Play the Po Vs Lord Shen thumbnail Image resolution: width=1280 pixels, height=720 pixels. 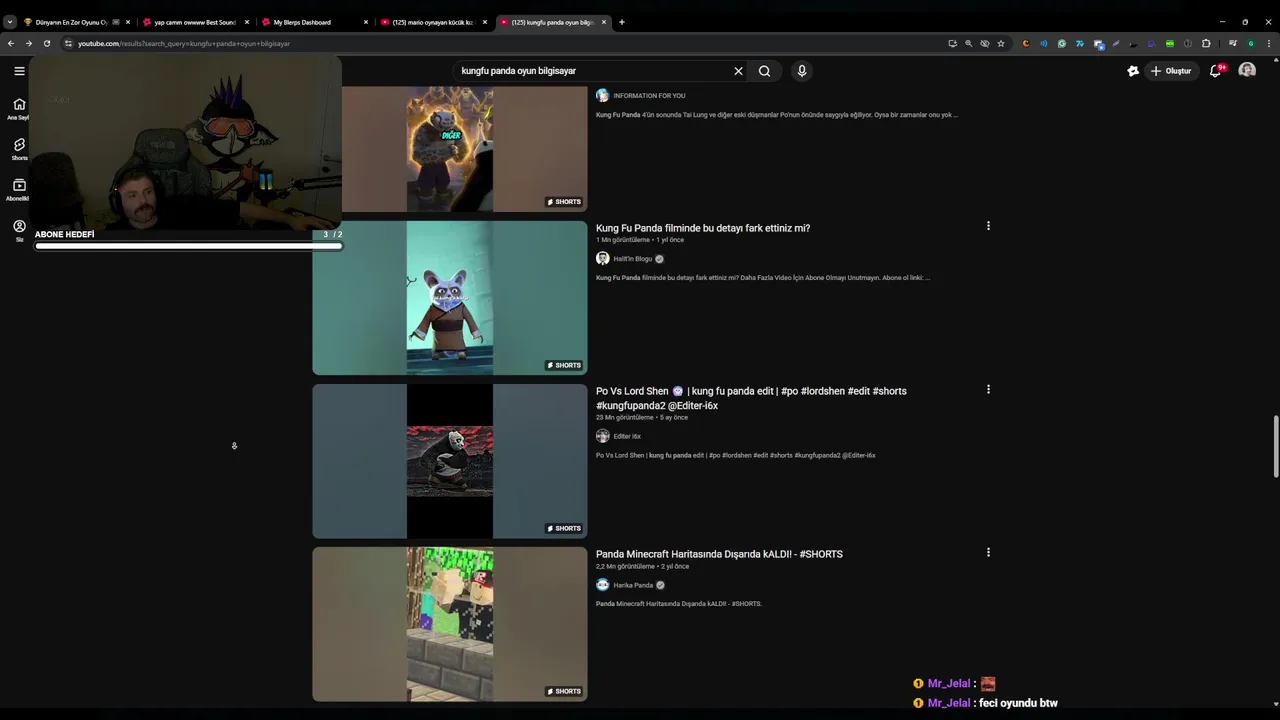click(450, 461)
